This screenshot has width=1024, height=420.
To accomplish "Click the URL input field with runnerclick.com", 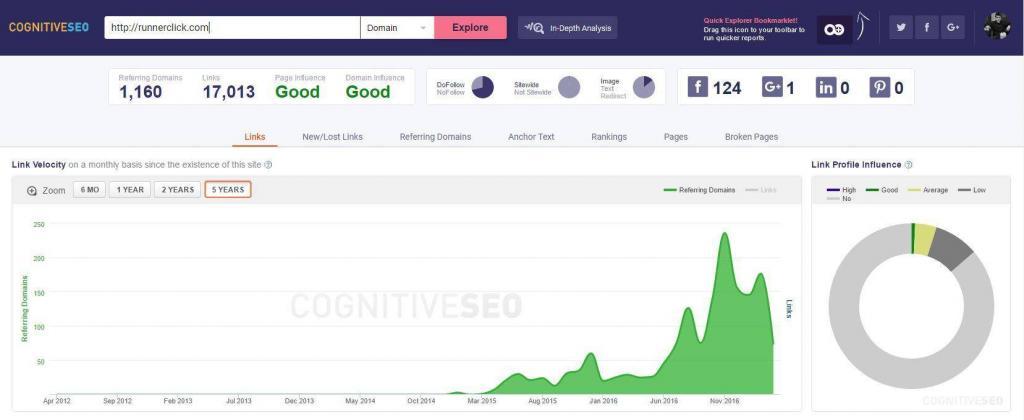I will tap(232, 27).
